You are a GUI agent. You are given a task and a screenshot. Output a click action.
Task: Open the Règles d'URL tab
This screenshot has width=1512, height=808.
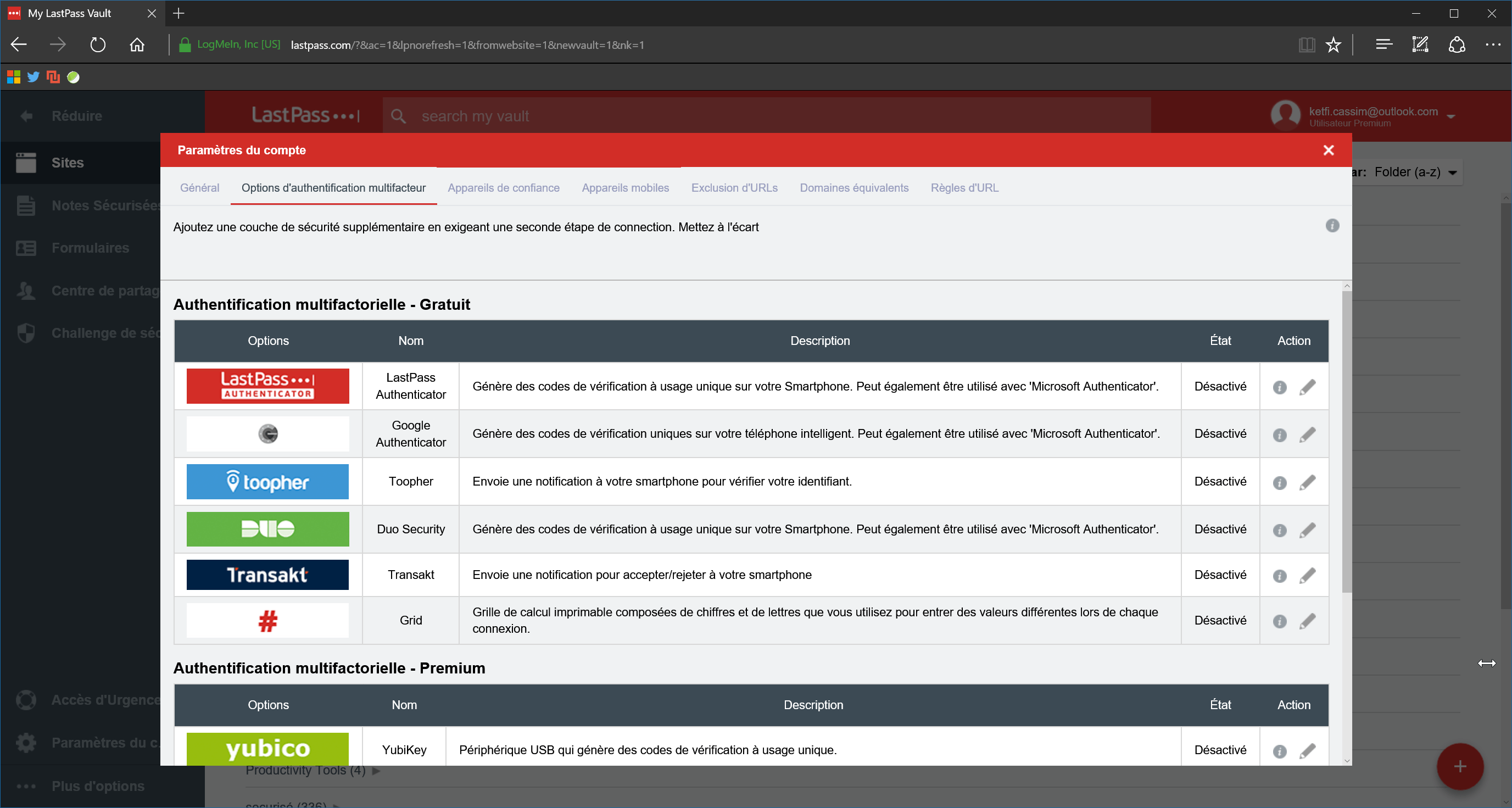(964, 188)
